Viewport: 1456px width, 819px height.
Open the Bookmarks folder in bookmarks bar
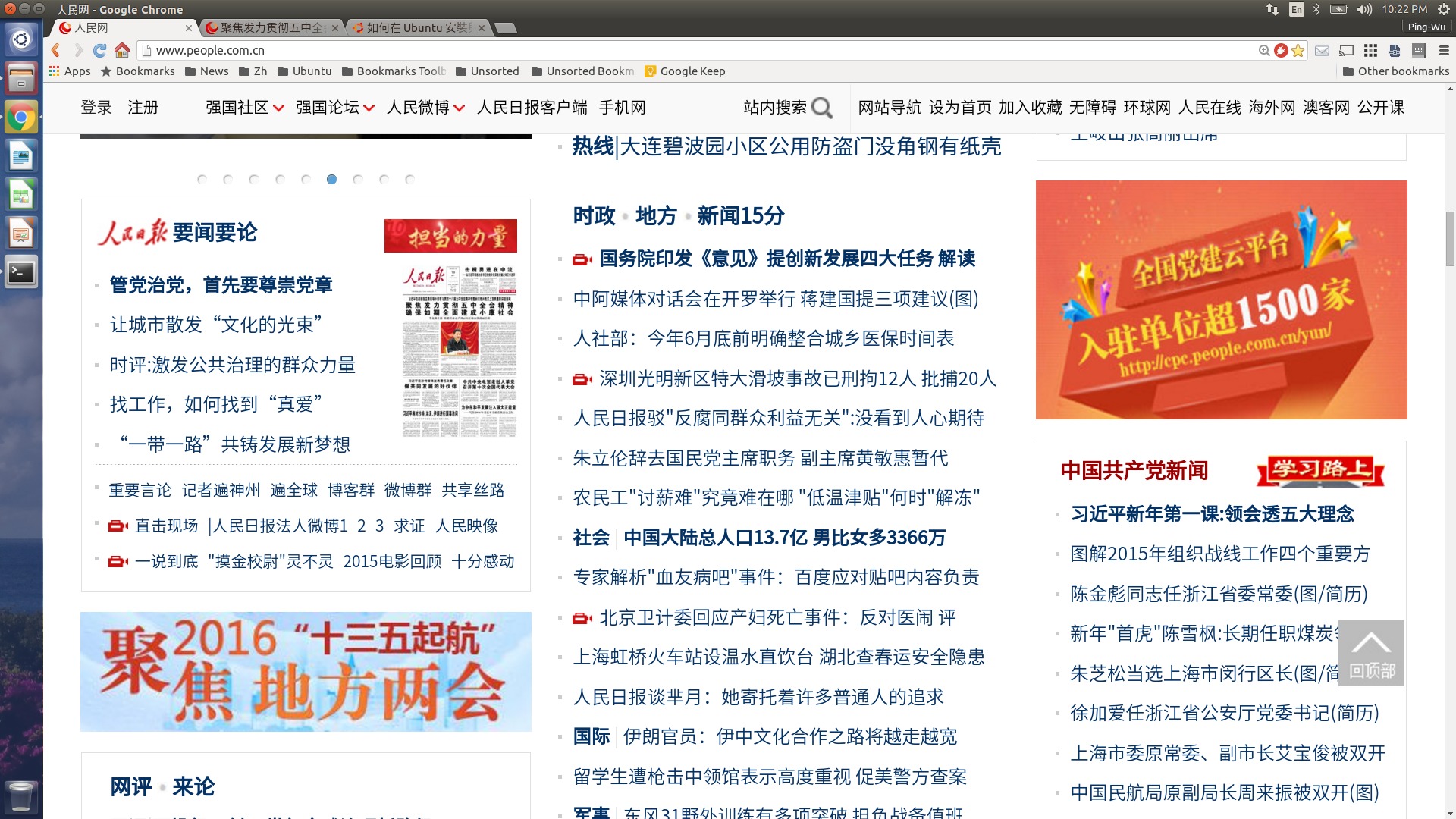point(137,71)
